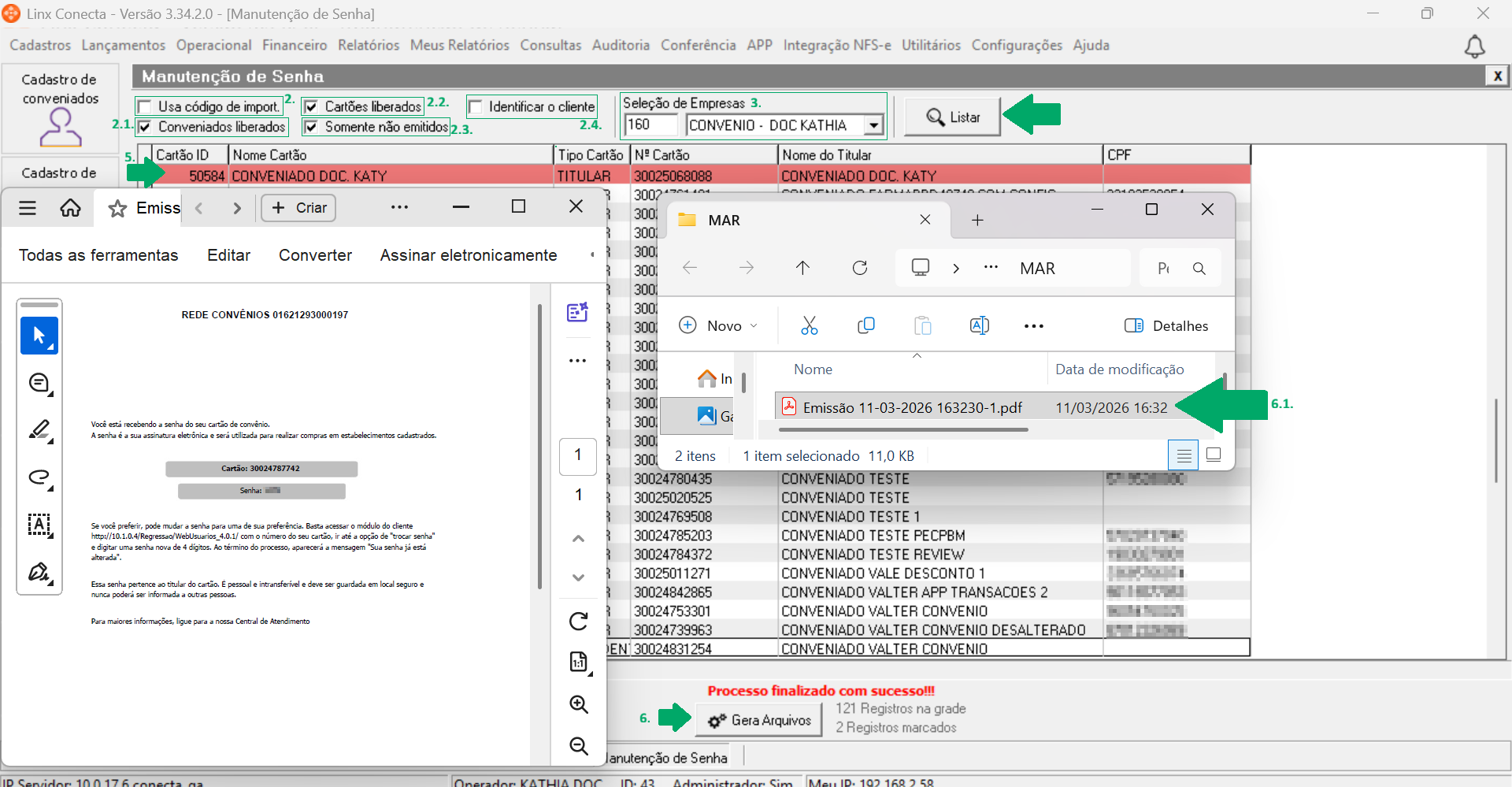1512x787 pixels.
Task: Open the Relatórios menu
Action: point(369,46)
